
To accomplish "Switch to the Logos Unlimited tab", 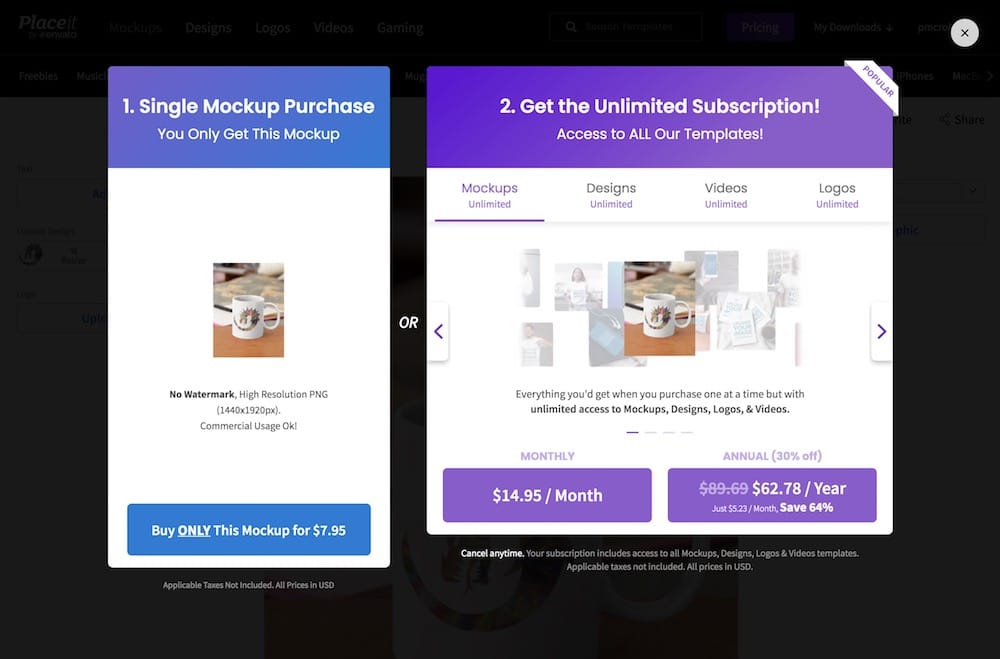I will (837, 195).
